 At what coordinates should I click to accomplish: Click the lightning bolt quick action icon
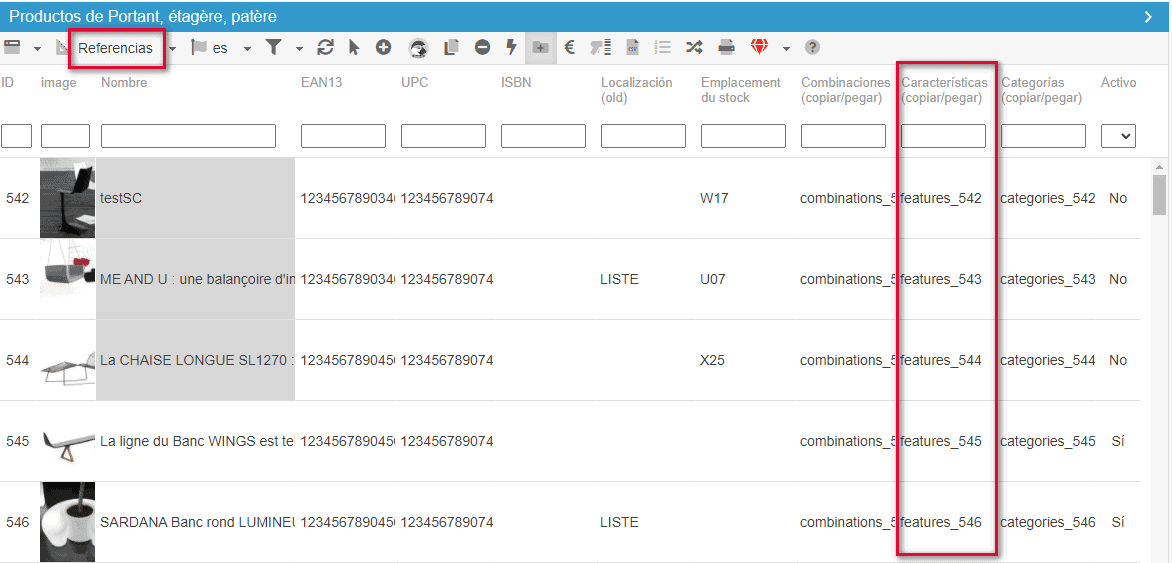[511, 47]
